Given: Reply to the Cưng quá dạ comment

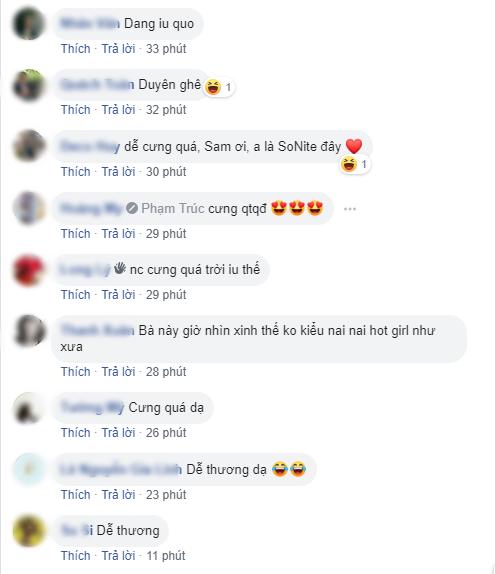Looking at the screenshot, I should coord(118,433).
